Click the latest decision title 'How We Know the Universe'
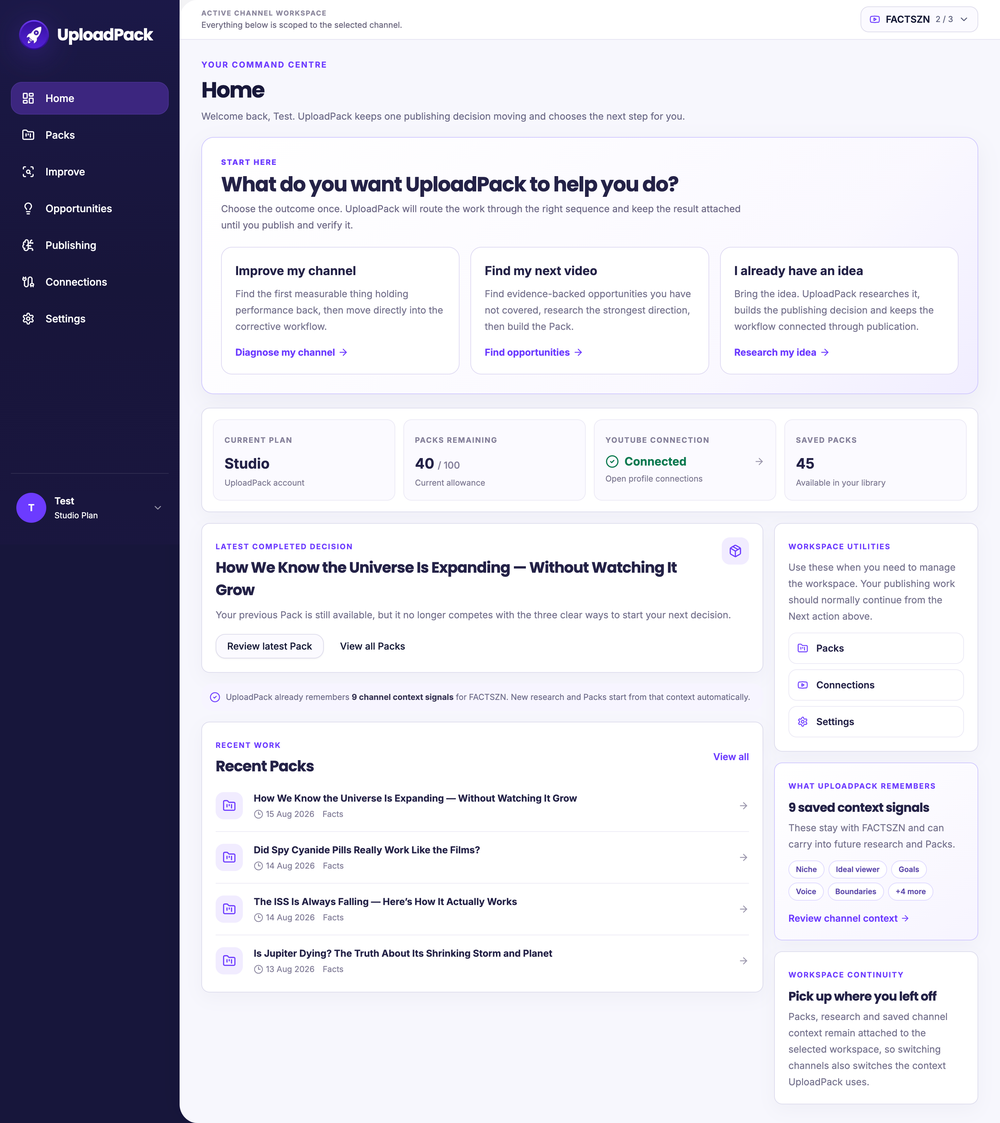Viewport: 1000px width, 1123px height. pos(446,579)
